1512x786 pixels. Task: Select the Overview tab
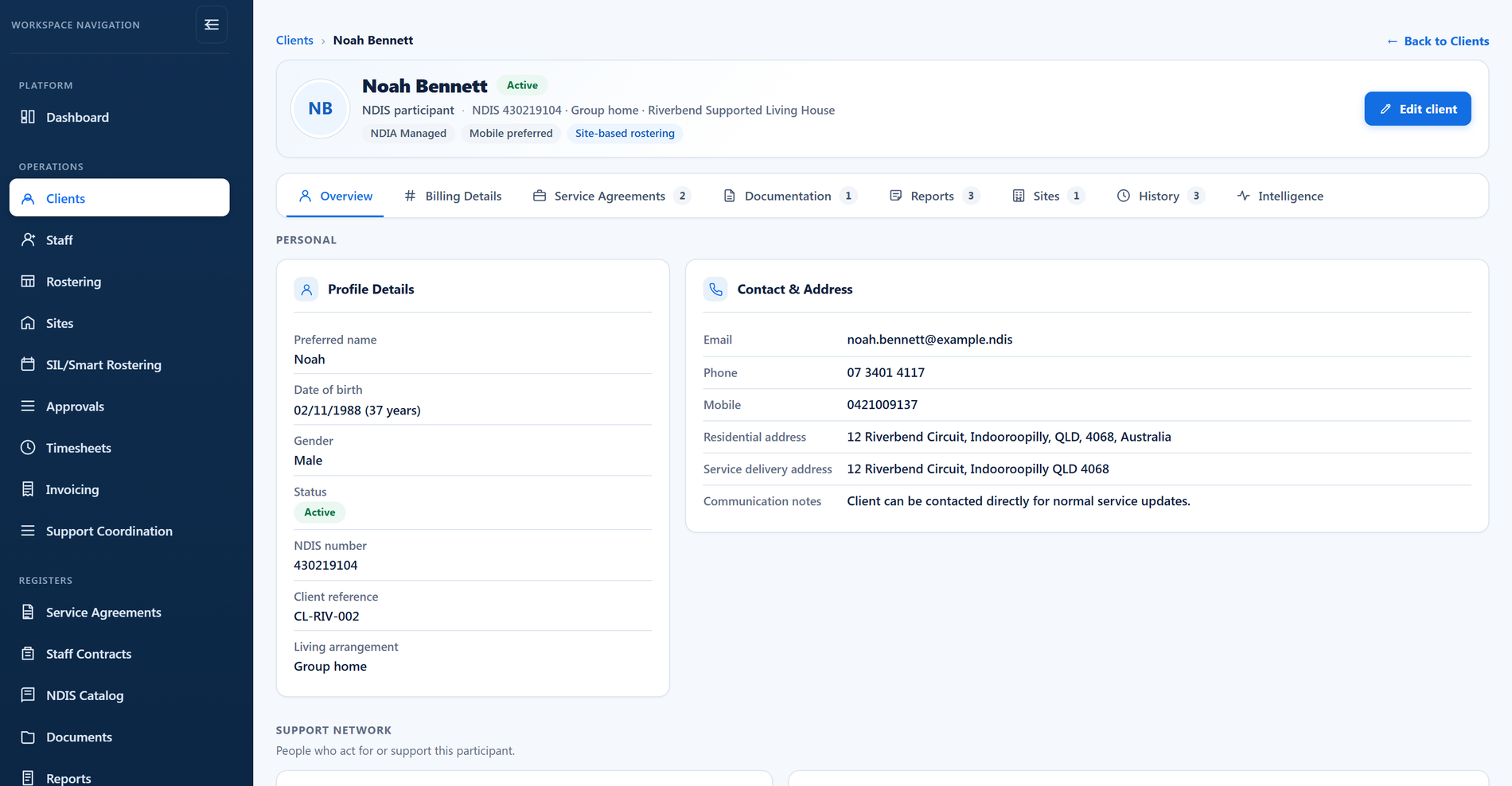click(x=335, y=196)
